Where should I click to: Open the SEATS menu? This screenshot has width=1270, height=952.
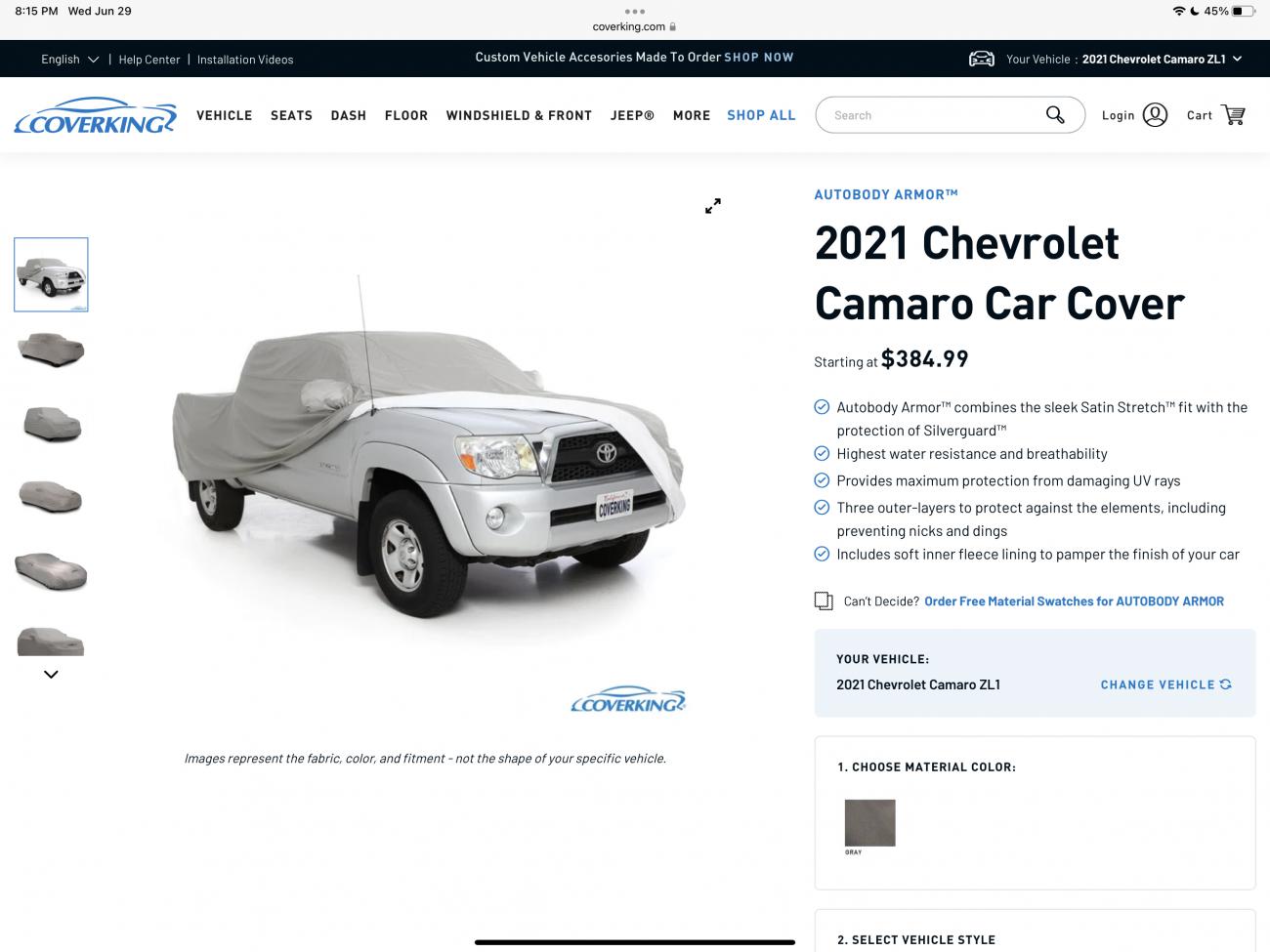(x=291, y=115)
